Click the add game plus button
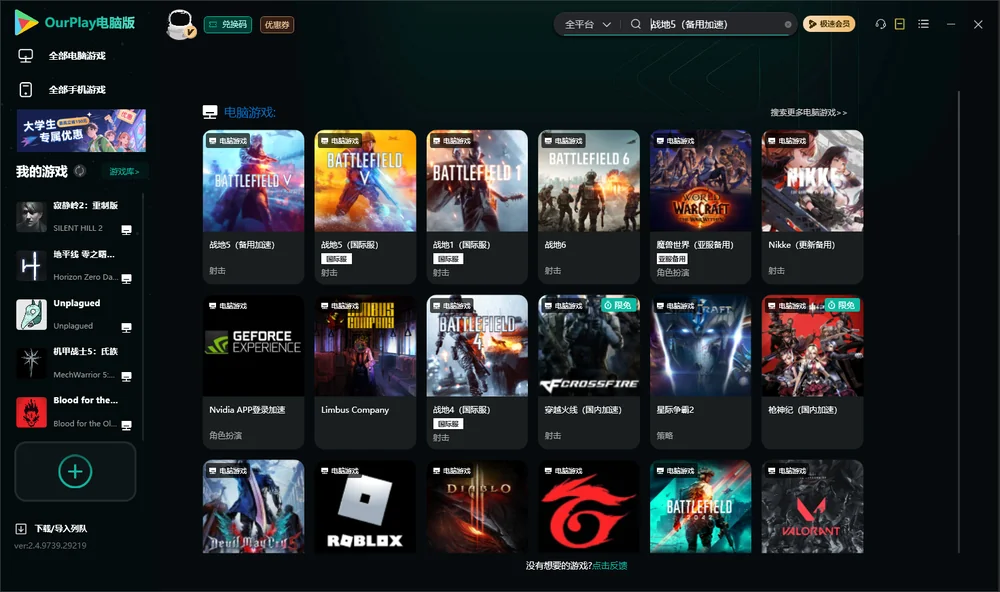Image resolution: width=1000 pixels, height=592 pixels. pos(75,471)
